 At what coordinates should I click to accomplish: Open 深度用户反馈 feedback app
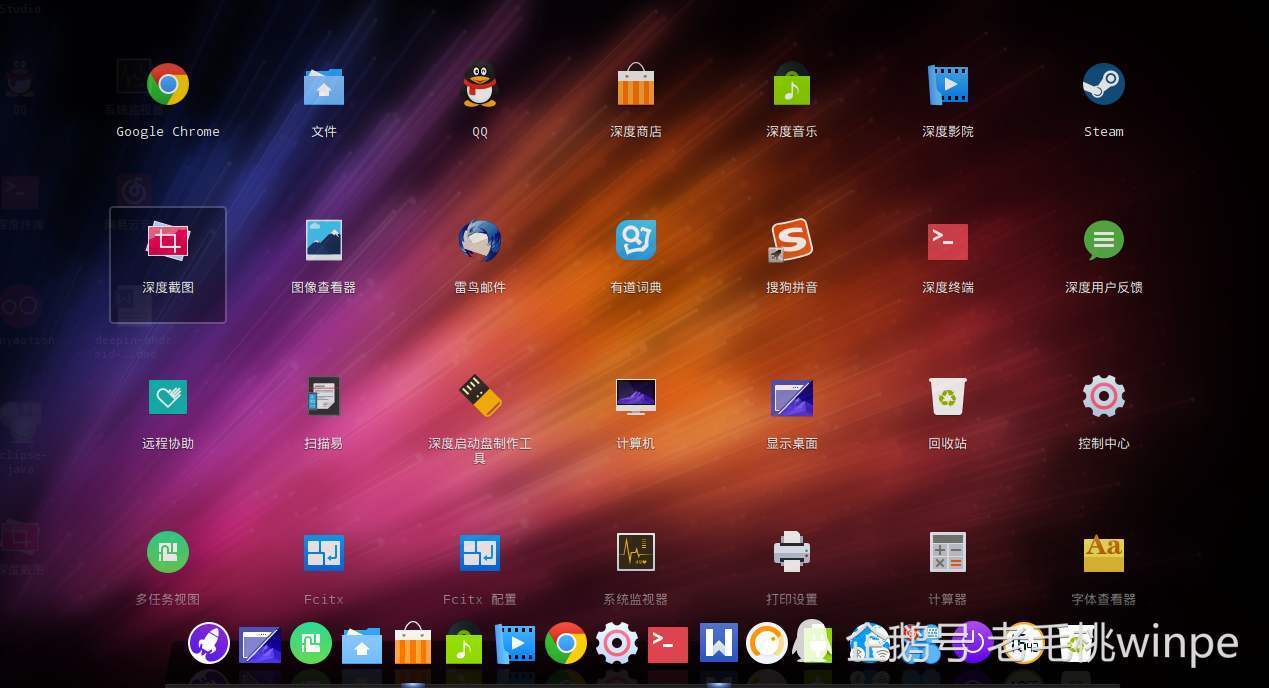pos(1103,241)
